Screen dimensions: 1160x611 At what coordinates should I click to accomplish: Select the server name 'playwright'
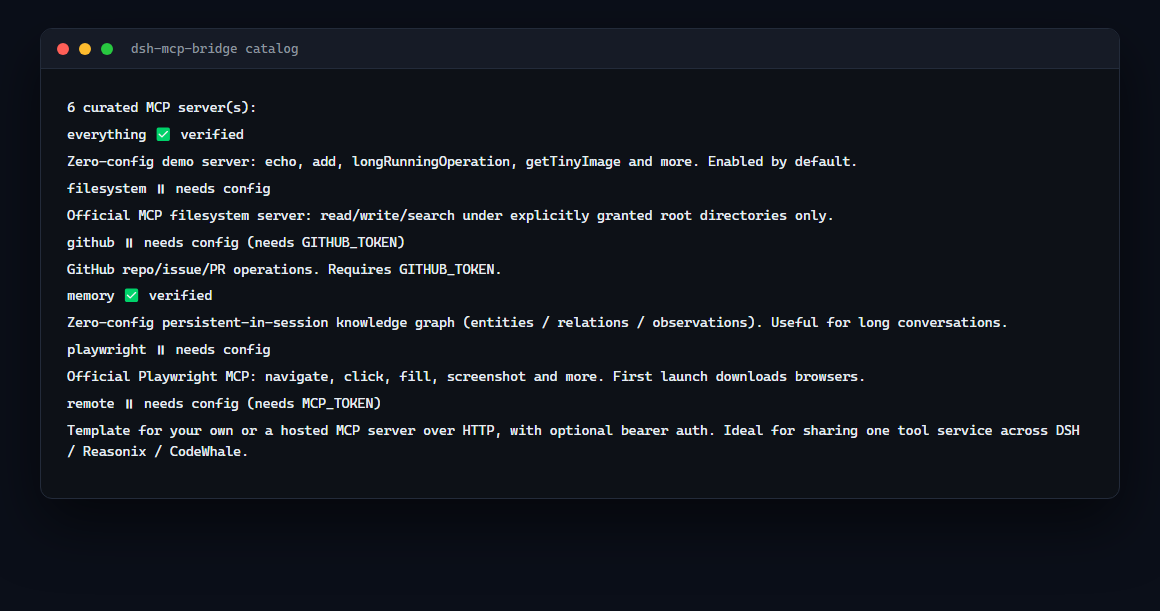[107, 349]
